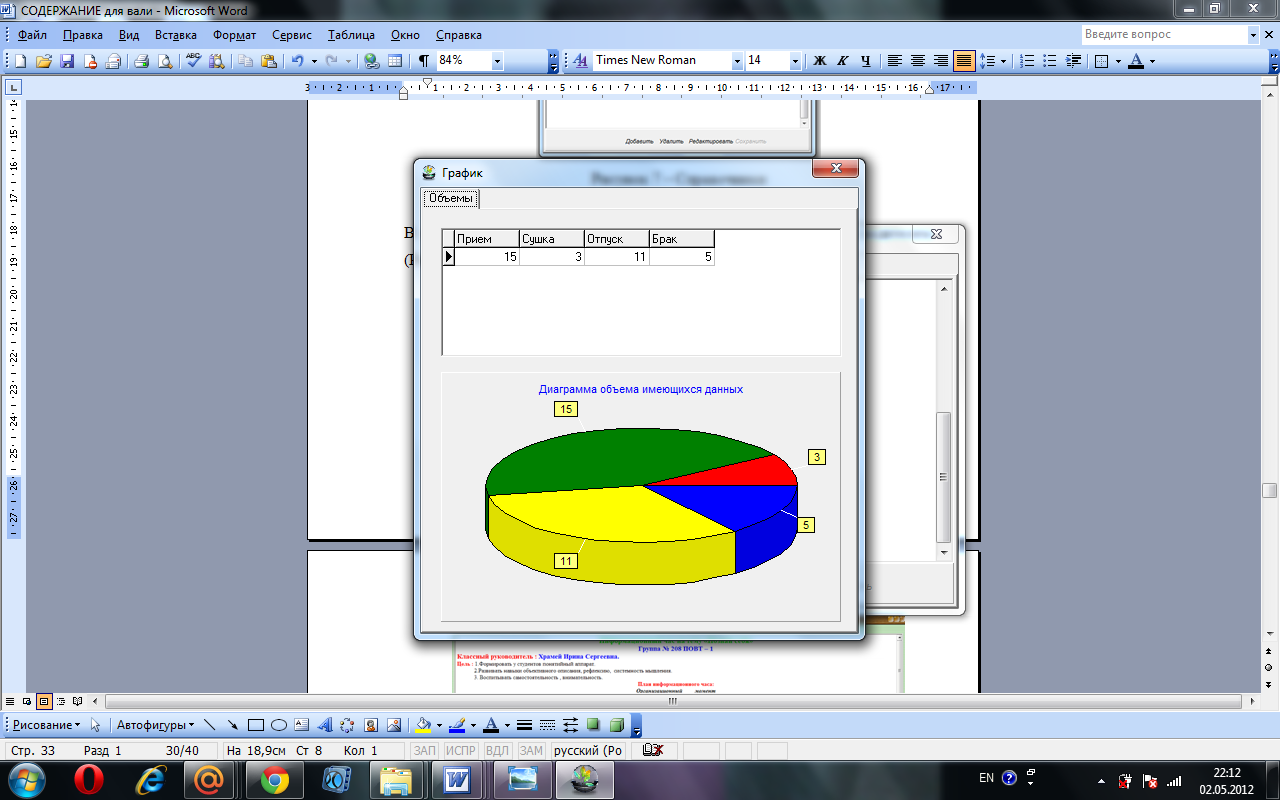Toggle justified alignment
Viewport: 1280px width, 800px height.
tap(964, 61)
